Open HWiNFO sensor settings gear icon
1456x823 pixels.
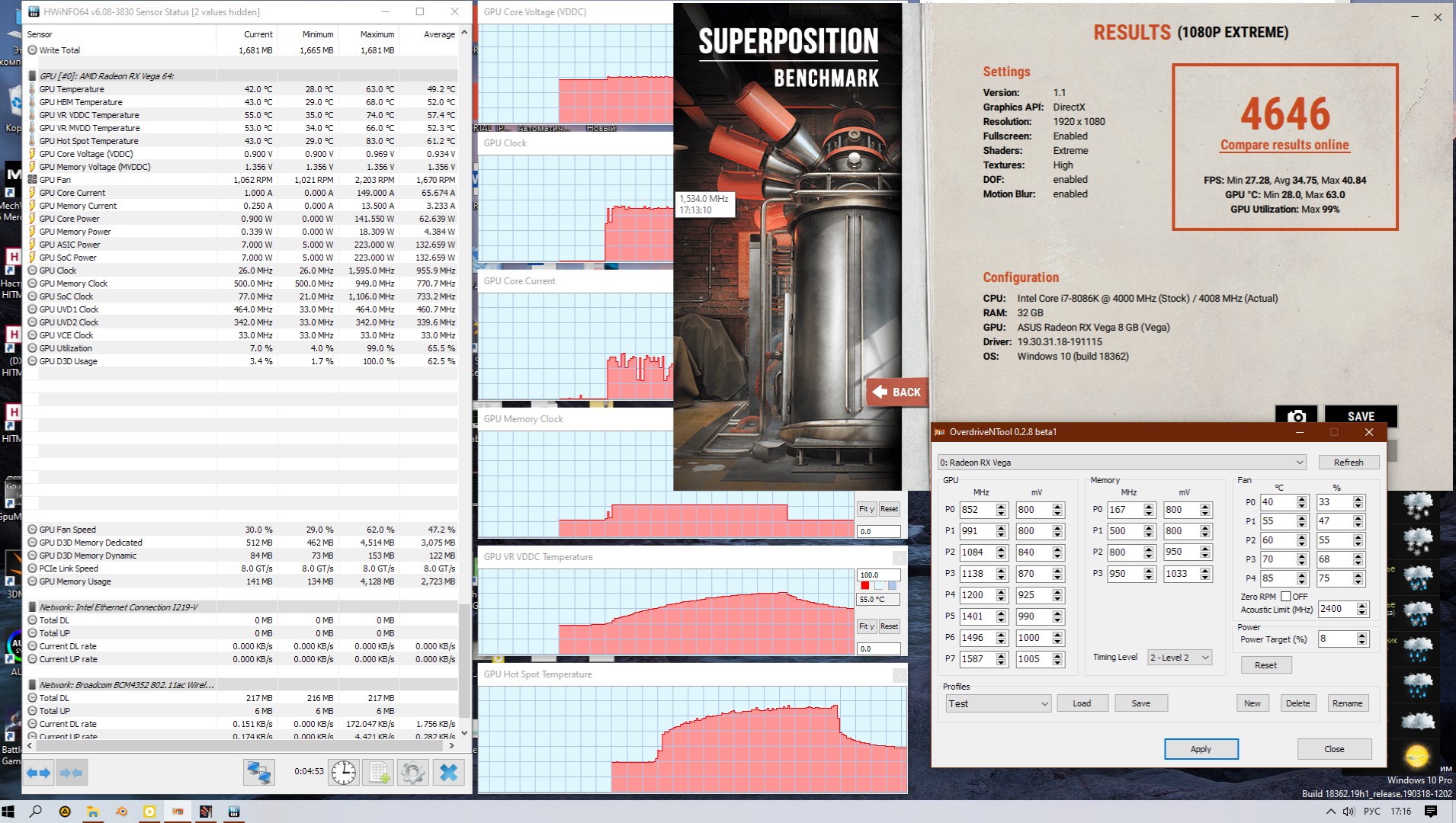[x=413, y=772]
